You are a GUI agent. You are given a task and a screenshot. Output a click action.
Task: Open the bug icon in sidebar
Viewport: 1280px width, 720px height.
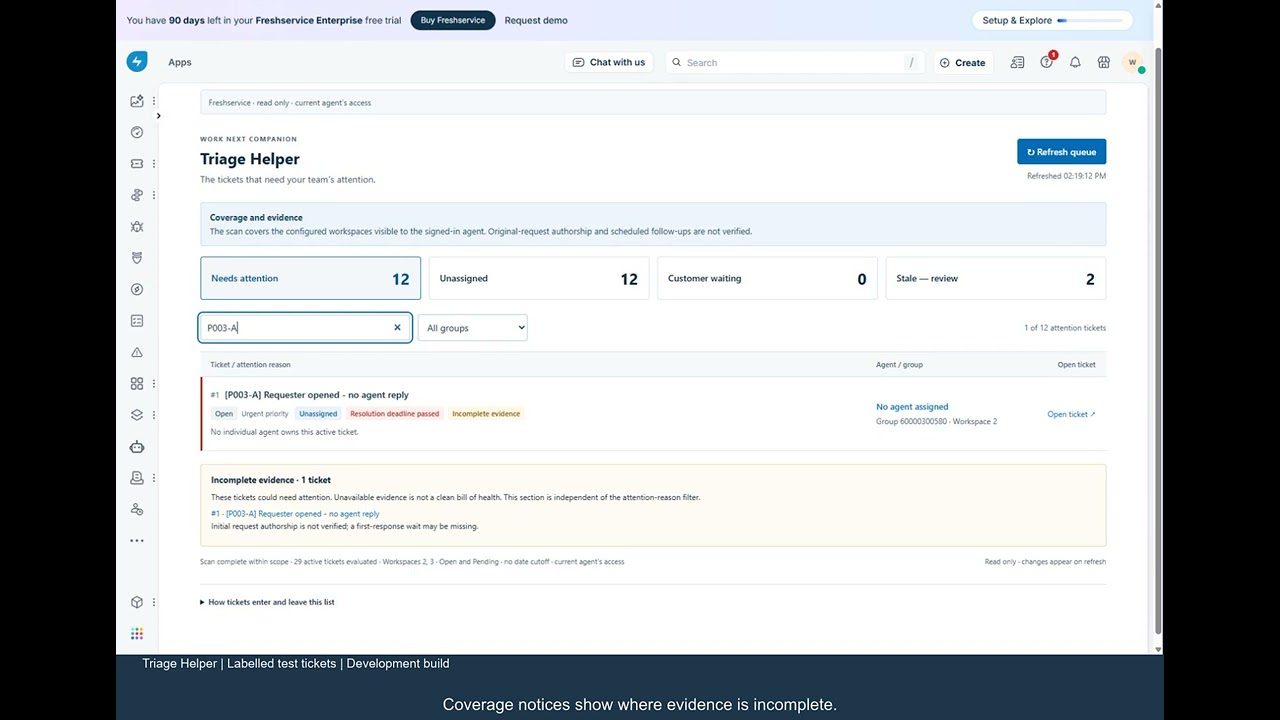tap(137, 227)
